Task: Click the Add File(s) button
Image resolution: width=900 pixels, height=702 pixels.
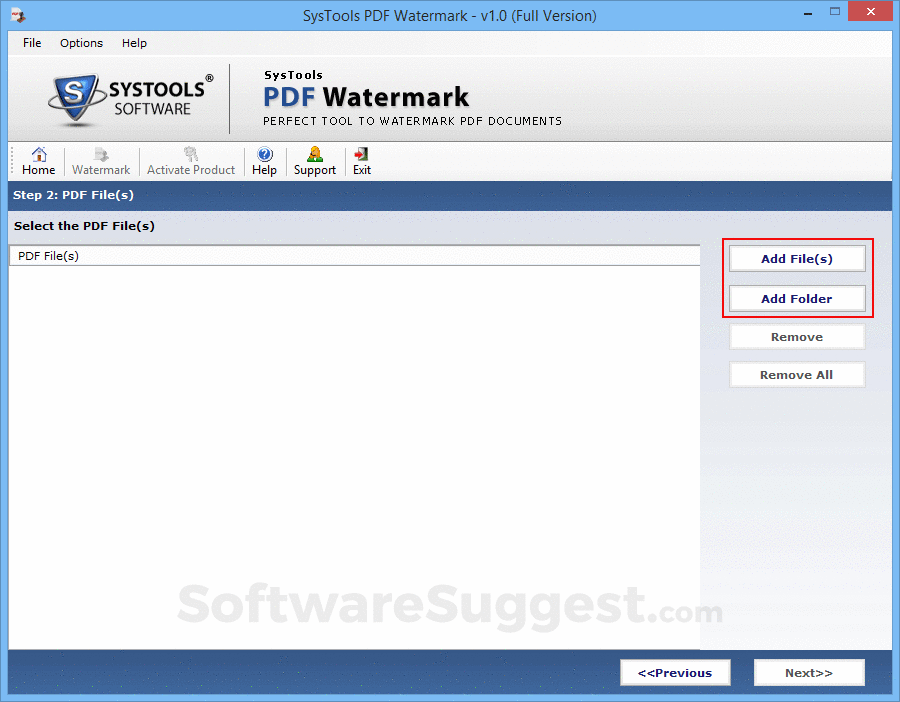Action: coord(797,259)
